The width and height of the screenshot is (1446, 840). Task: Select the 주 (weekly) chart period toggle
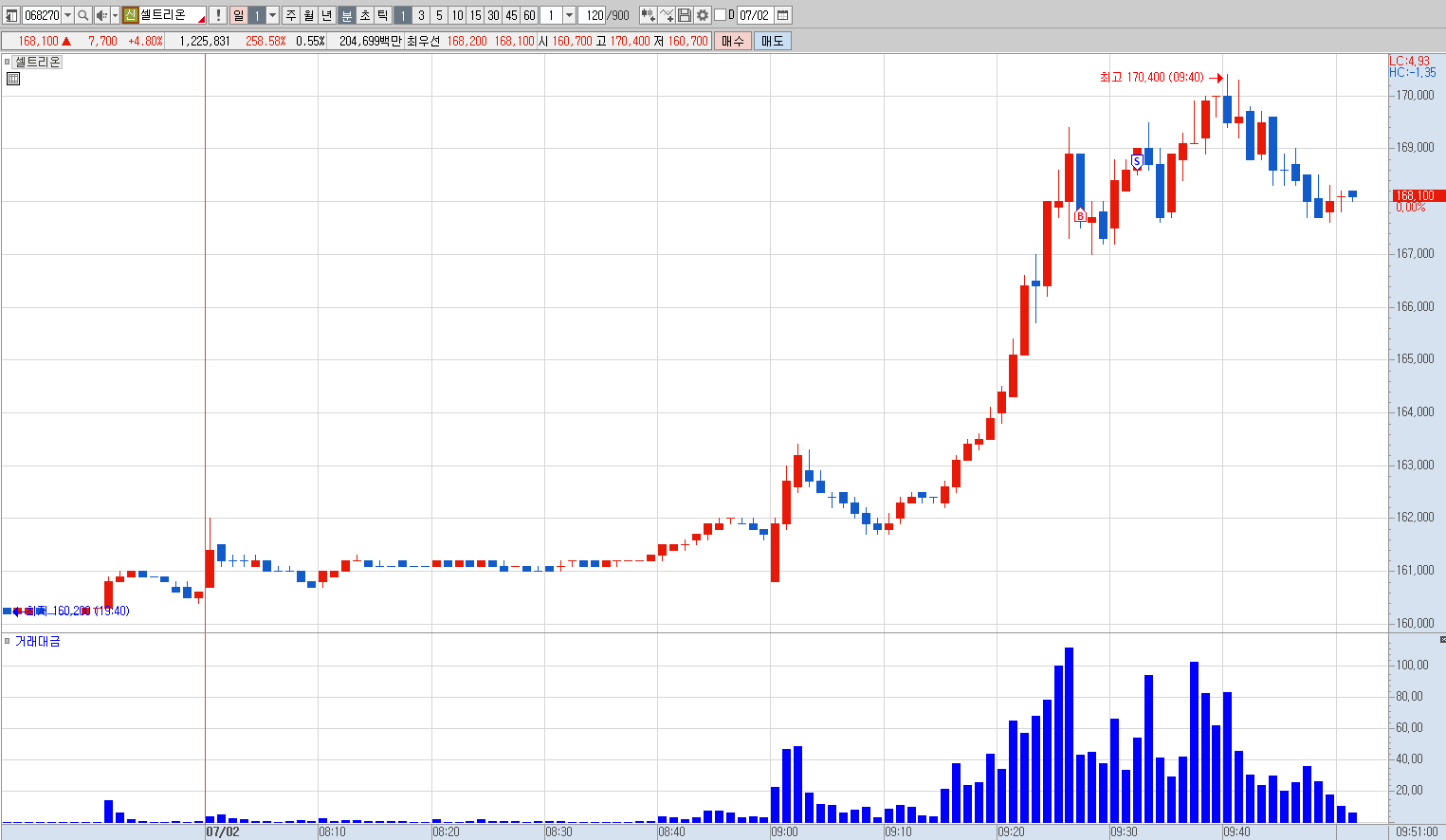290,15
